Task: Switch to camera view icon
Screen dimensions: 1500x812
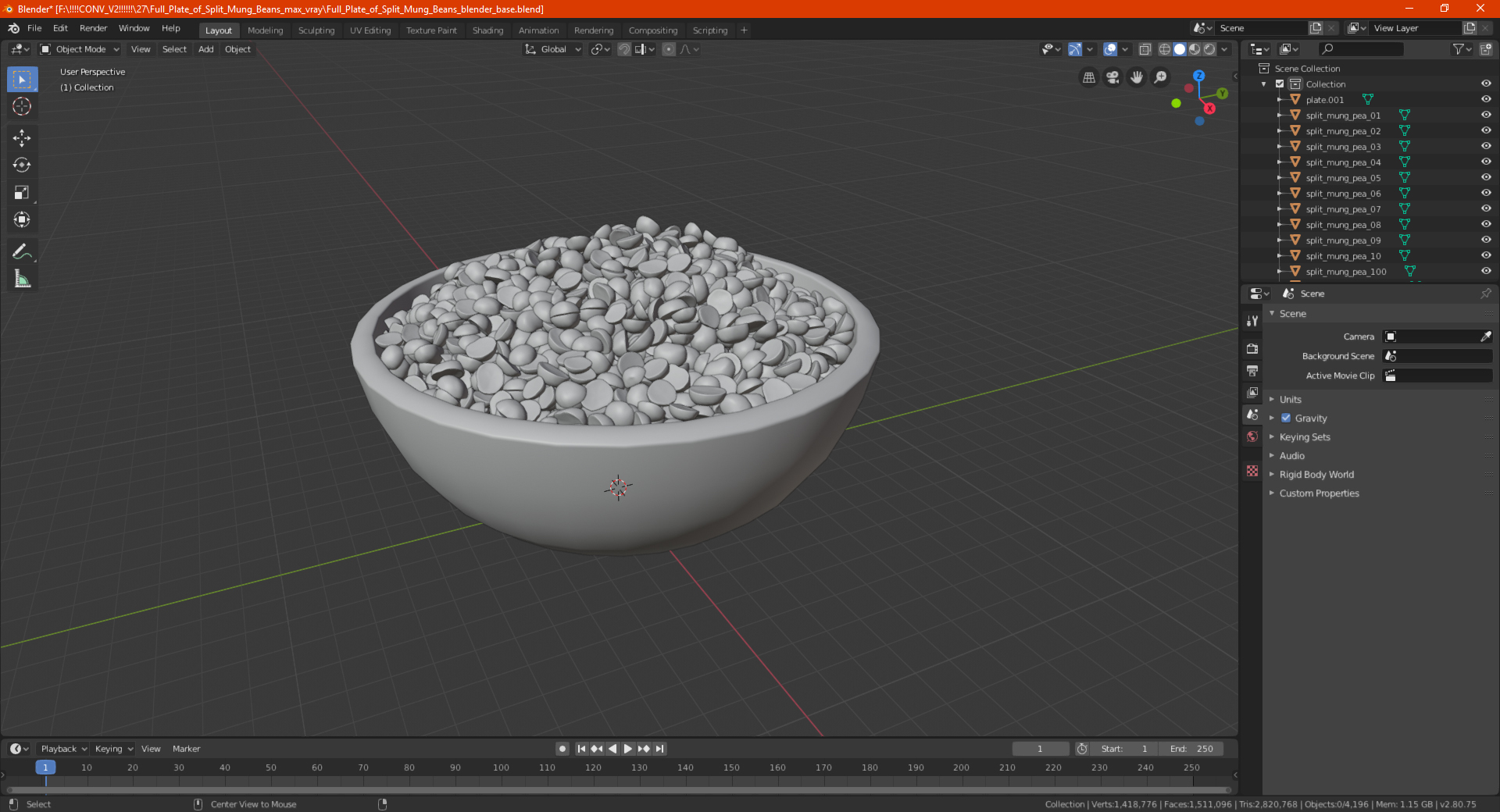Action: pos(1112,77)
